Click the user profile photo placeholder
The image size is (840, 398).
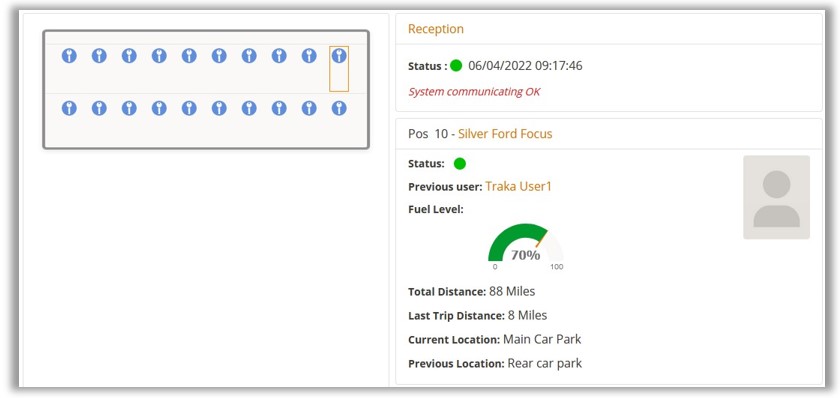(776, 197)
